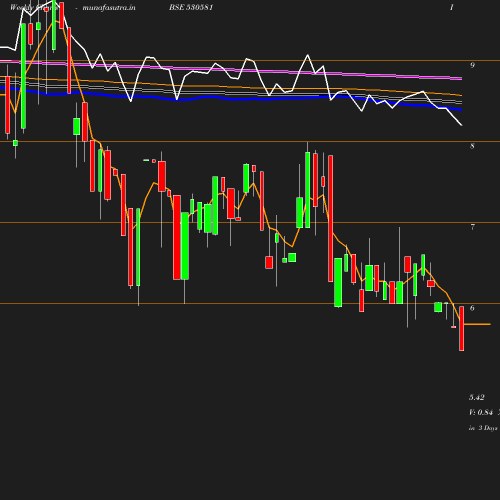Select the price axis label 7
500x500 pixels.
(472, 227)
